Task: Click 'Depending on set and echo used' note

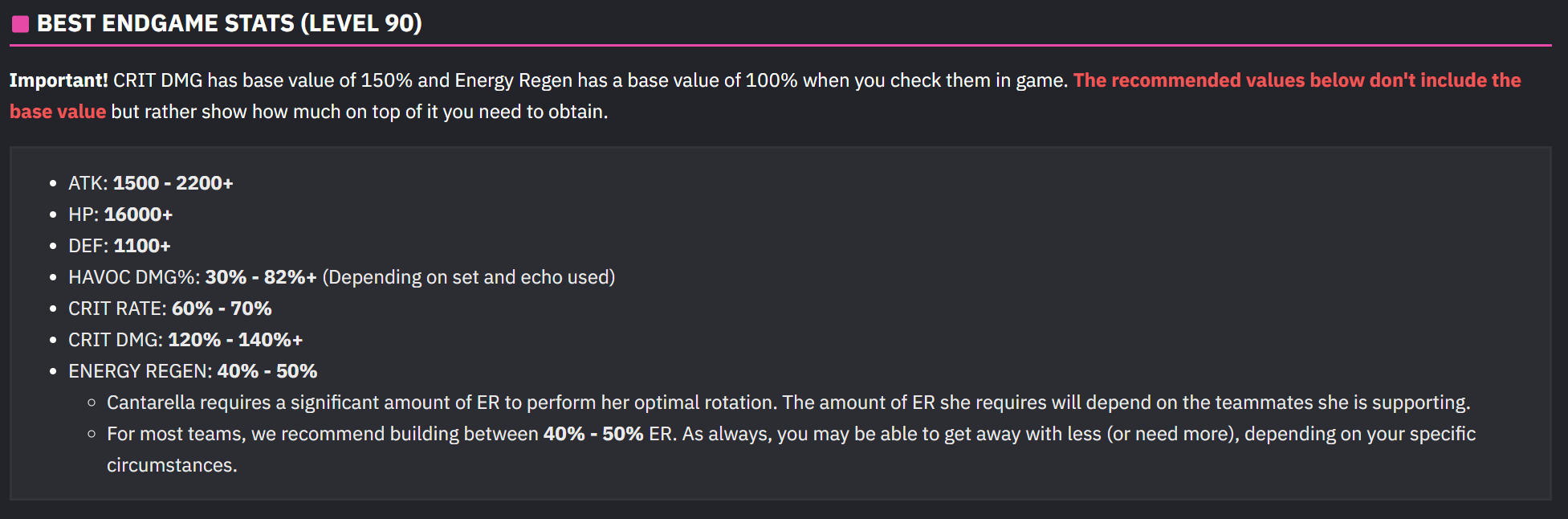Action: [469, 277]
